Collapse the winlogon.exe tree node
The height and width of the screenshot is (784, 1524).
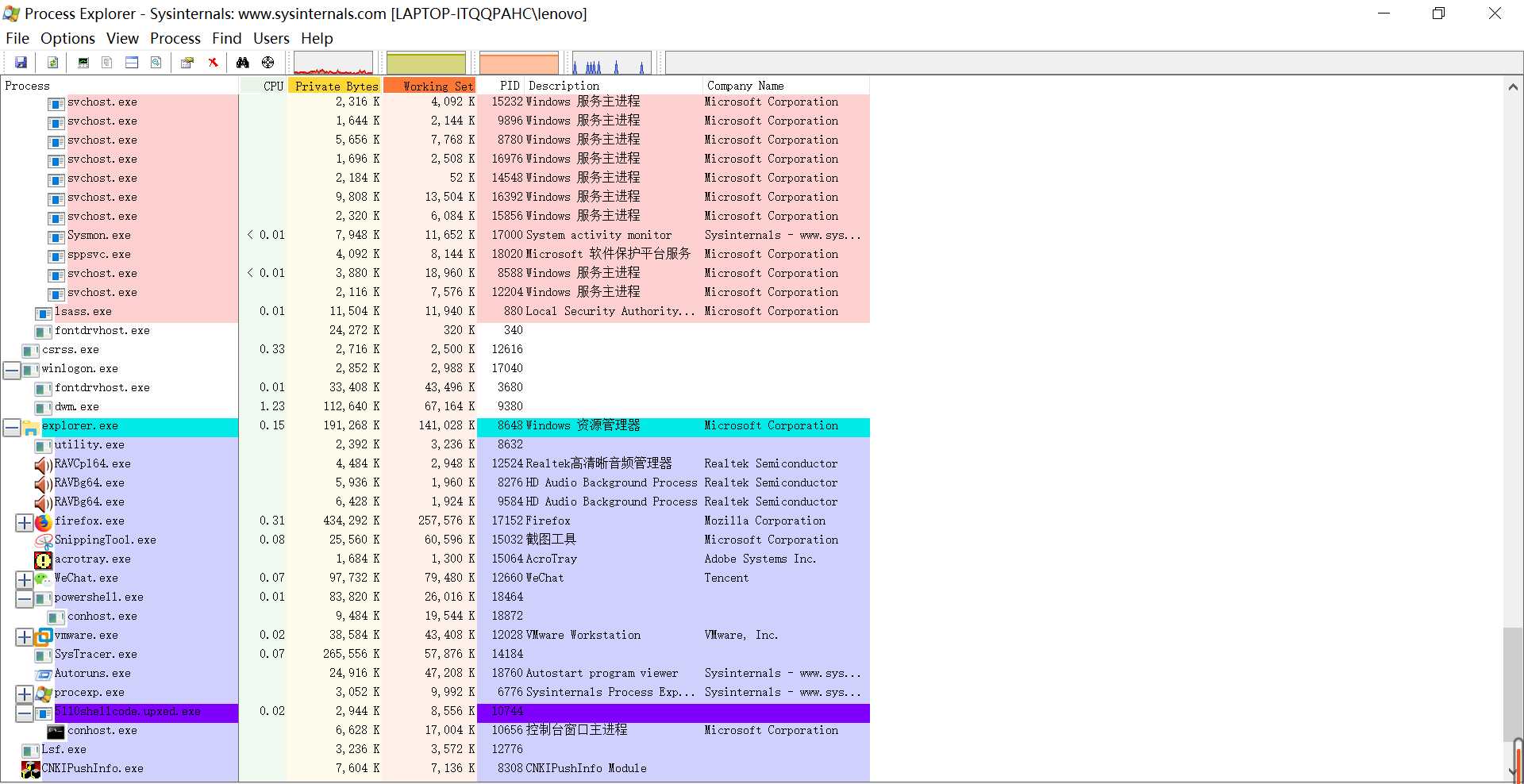click(12, 370)
